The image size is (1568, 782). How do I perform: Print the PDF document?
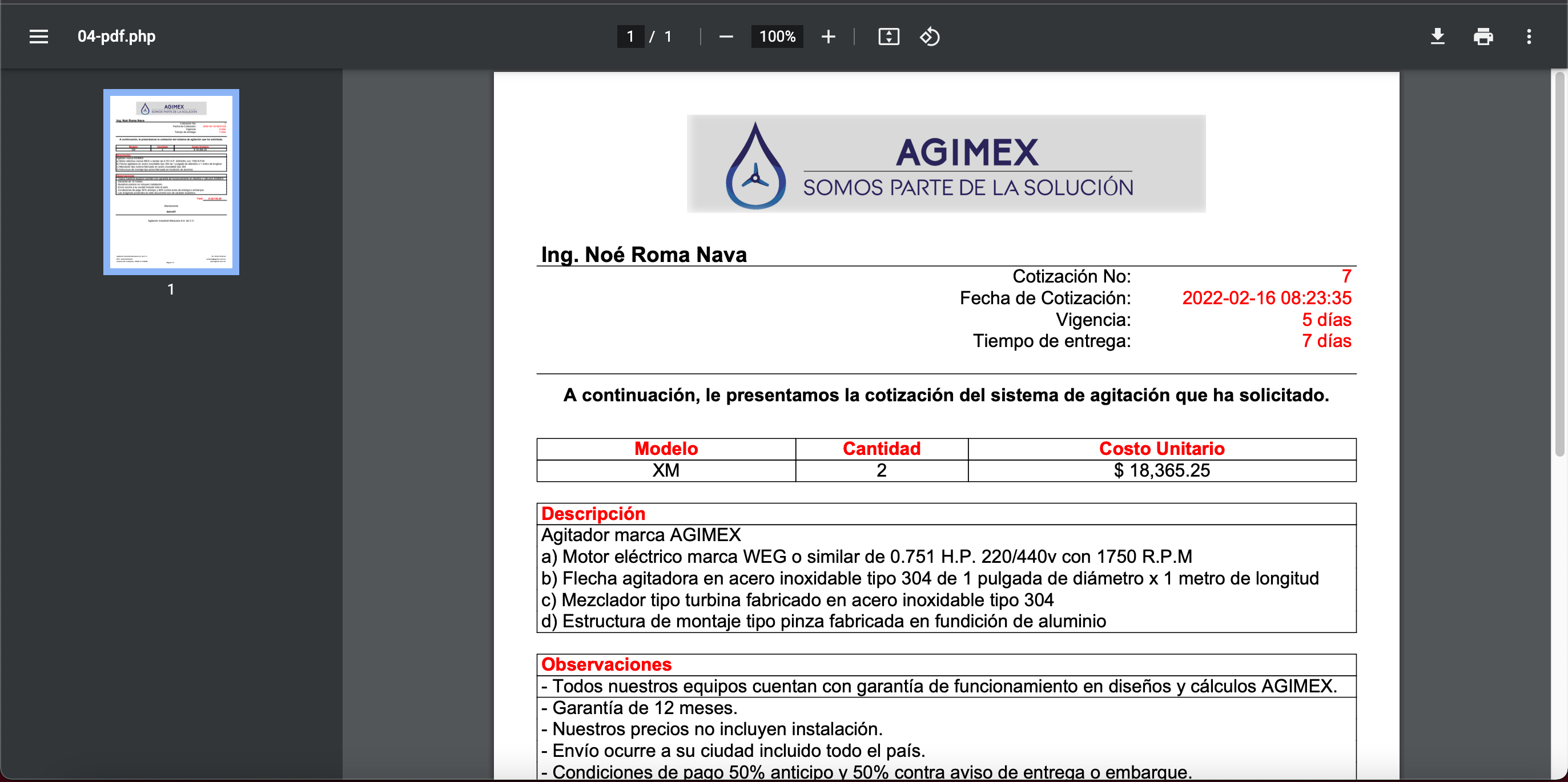point(1483,37)
